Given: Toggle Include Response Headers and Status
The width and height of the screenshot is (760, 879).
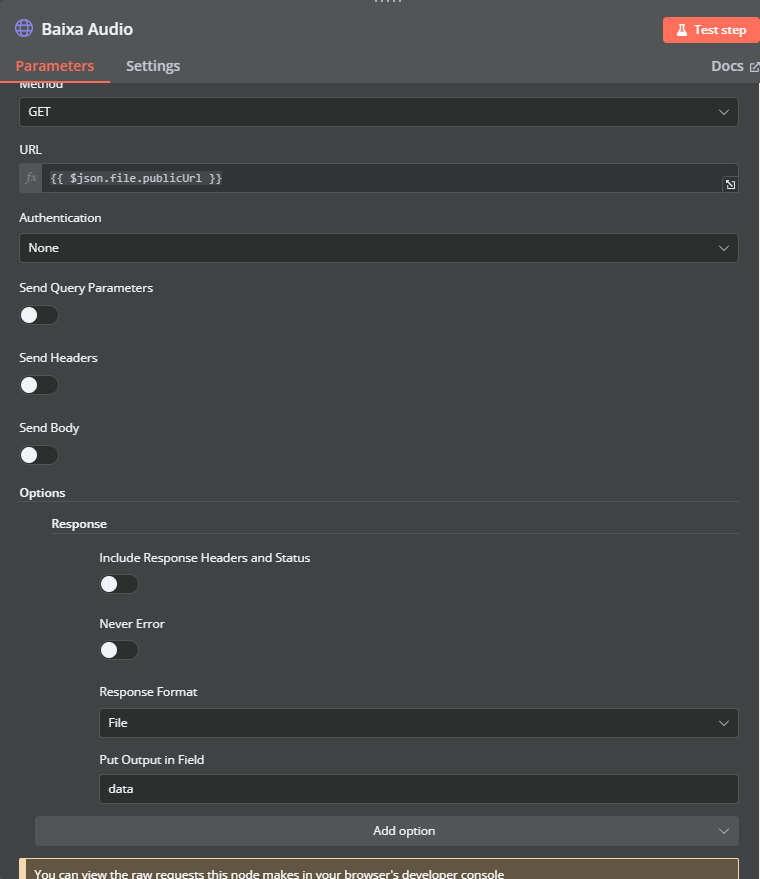Looking at the screenshot, I should (119, 584).
